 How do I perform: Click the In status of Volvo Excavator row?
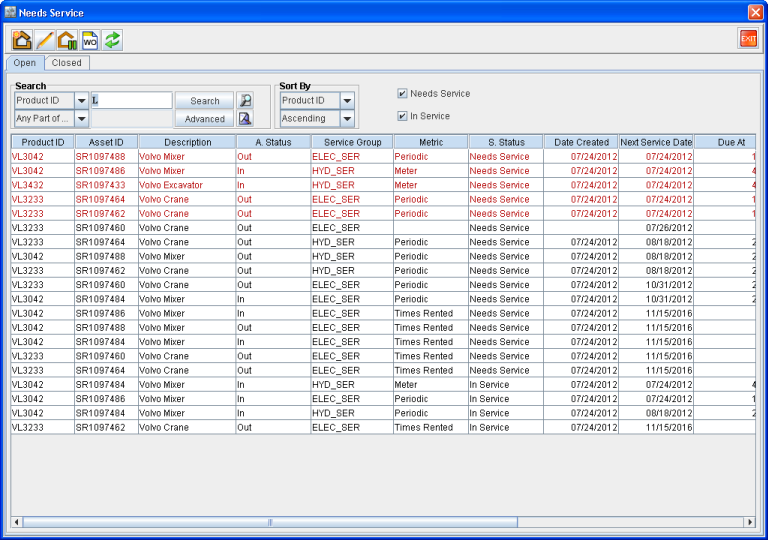click(x=273, y=185)
